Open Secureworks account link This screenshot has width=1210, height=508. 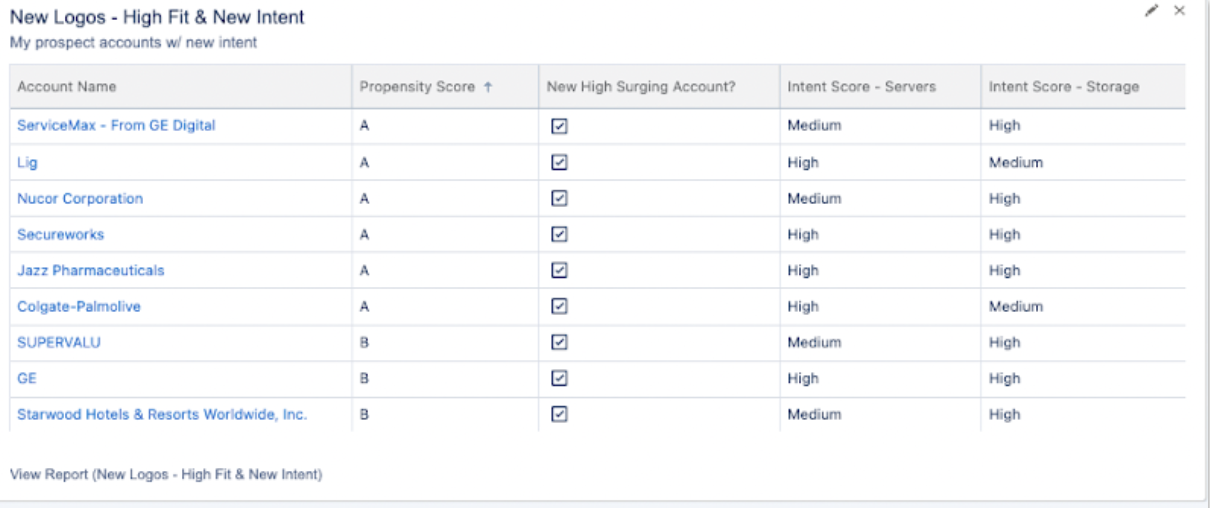[x=61, y=234]
